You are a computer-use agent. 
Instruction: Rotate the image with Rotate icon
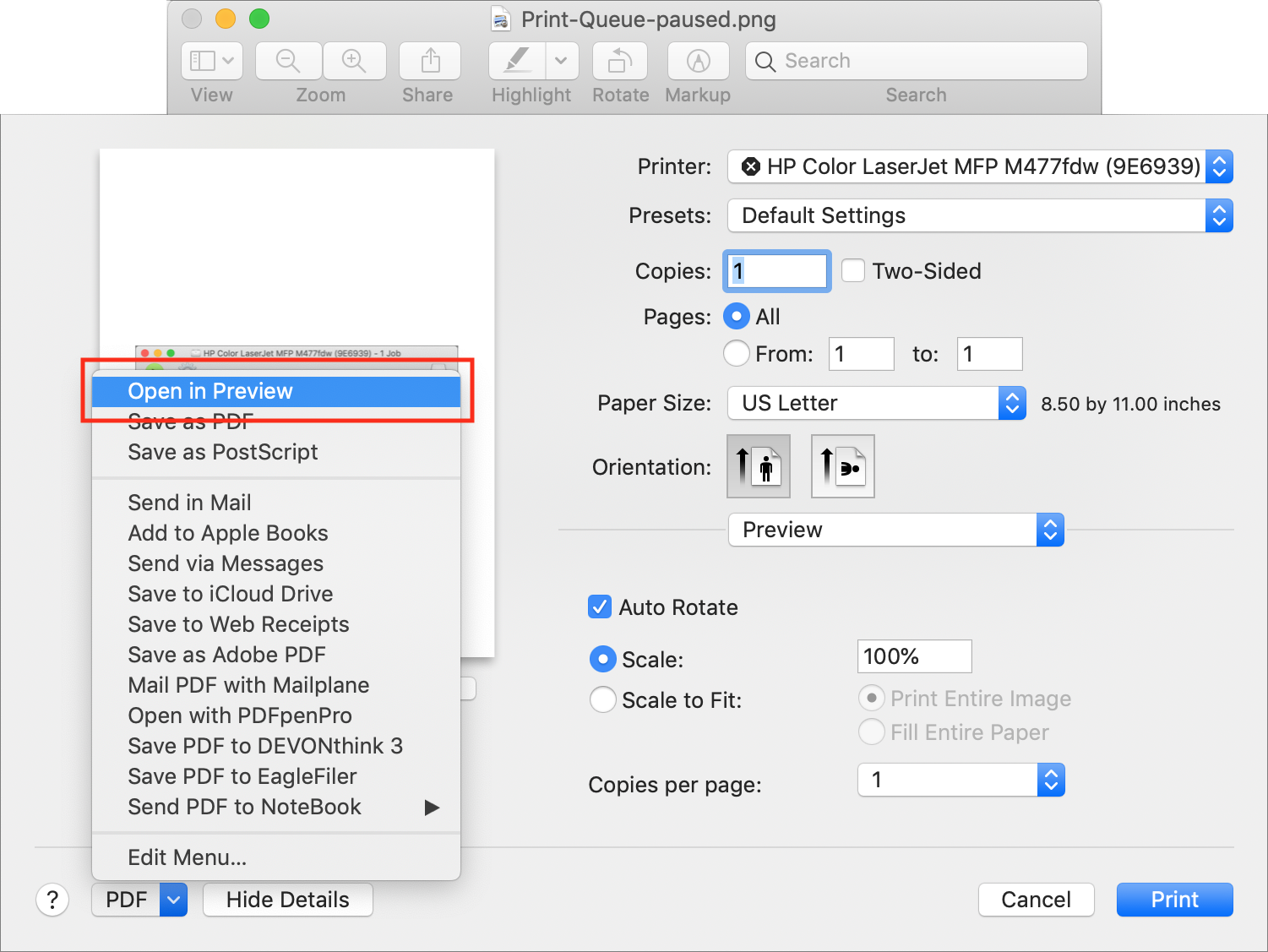click(x=620, y=61)
